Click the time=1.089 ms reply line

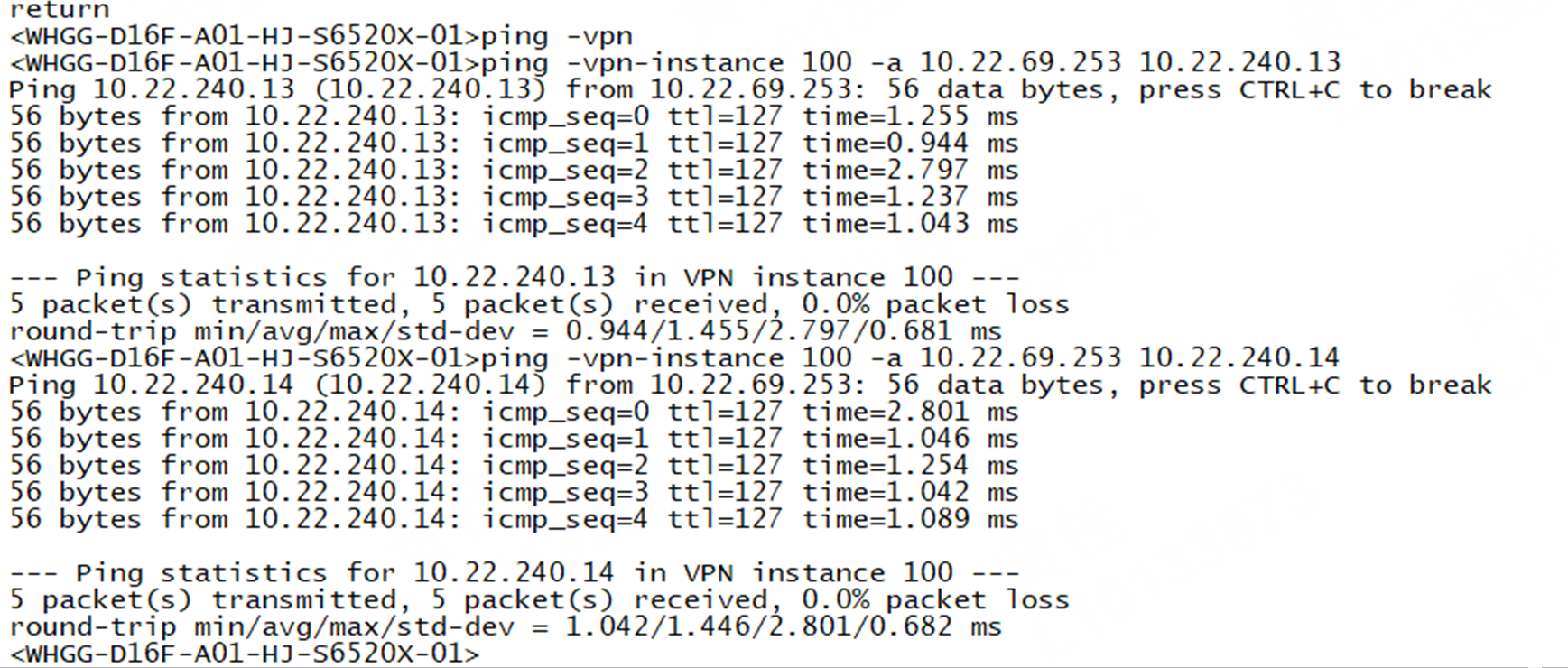514,520
